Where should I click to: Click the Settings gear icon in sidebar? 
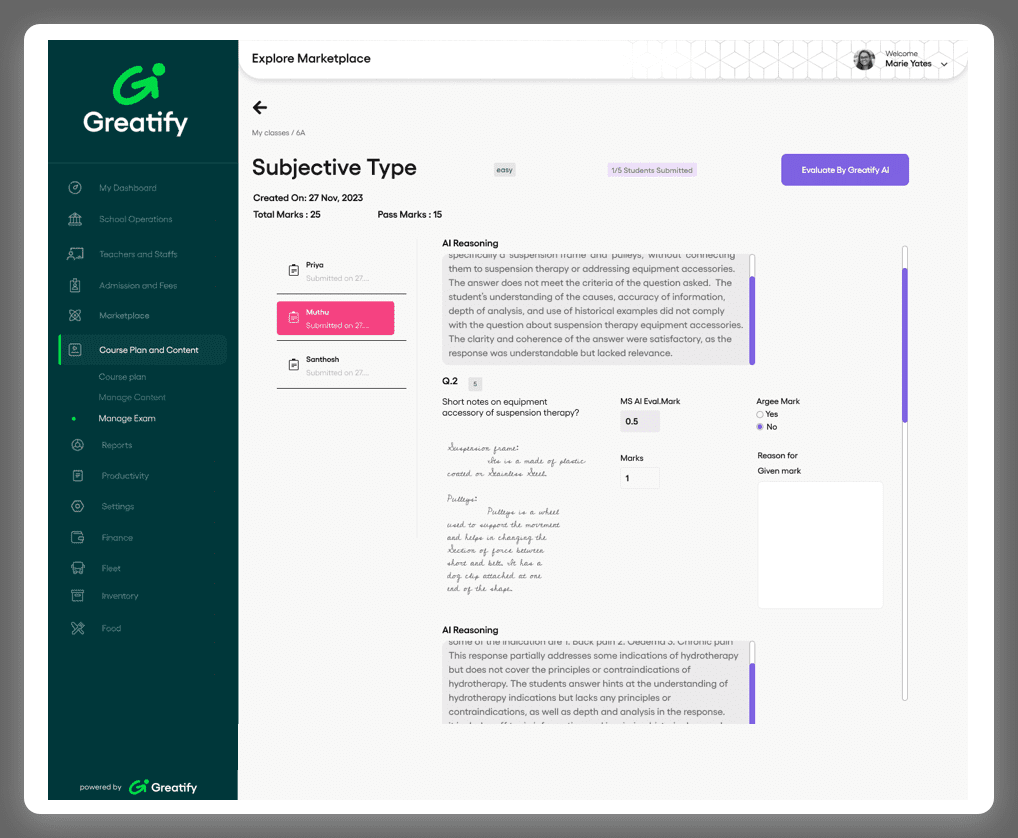coord(77,507)
